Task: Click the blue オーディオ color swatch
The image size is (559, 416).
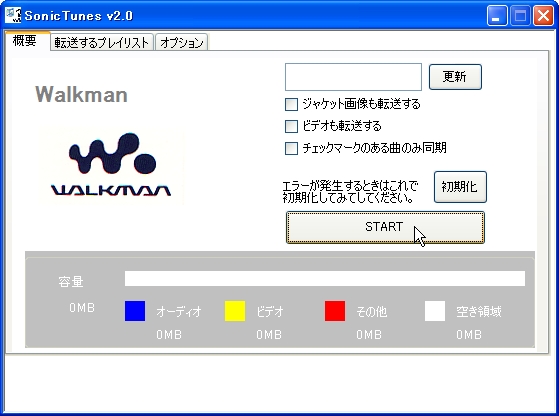Action: point(135,311)
